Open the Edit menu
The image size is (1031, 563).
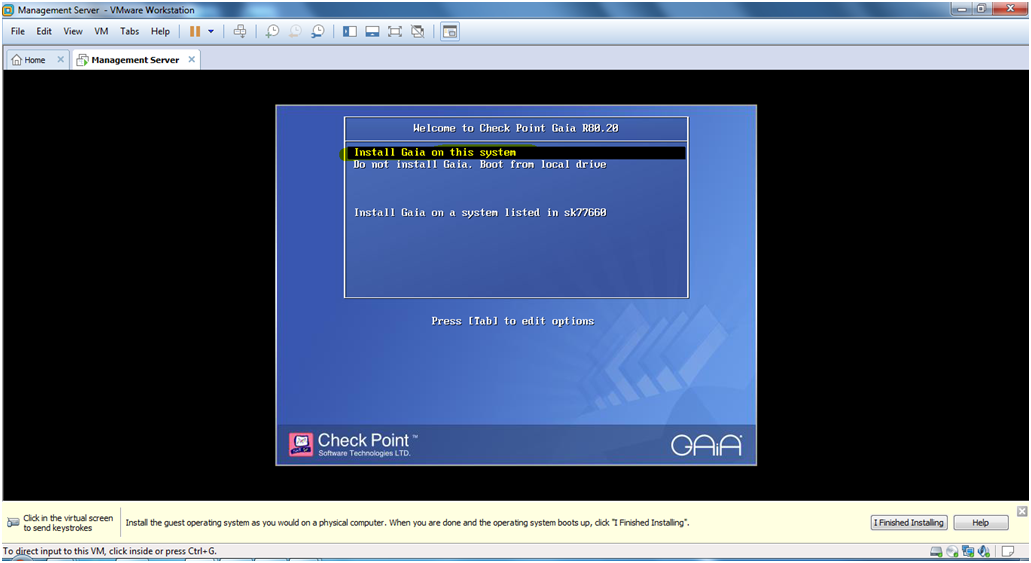(x=44, y=32)
